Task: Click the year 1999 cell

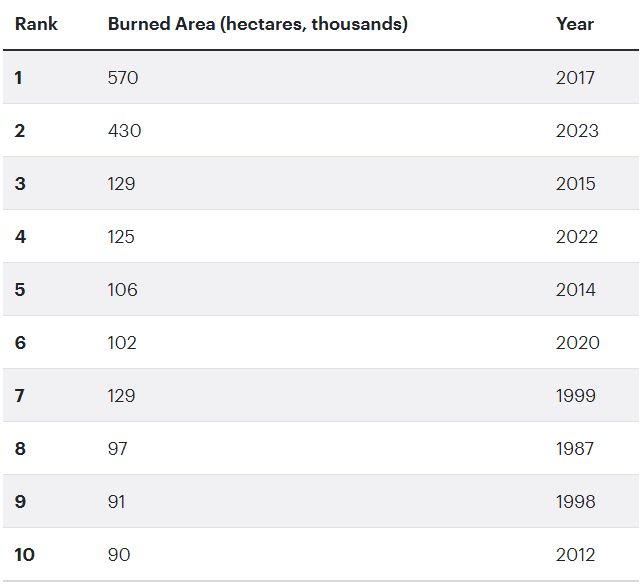Action: pyautogui.click(x=575, y=396)
